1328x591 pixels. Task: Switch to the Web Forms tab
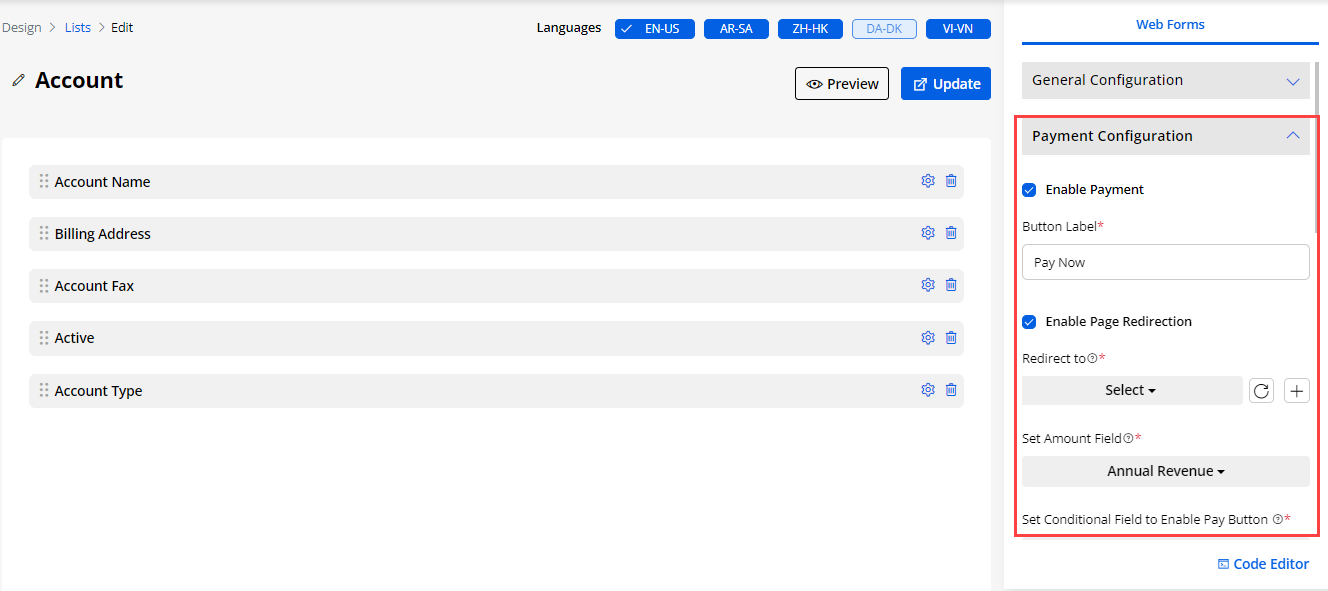click(1170, 25)
